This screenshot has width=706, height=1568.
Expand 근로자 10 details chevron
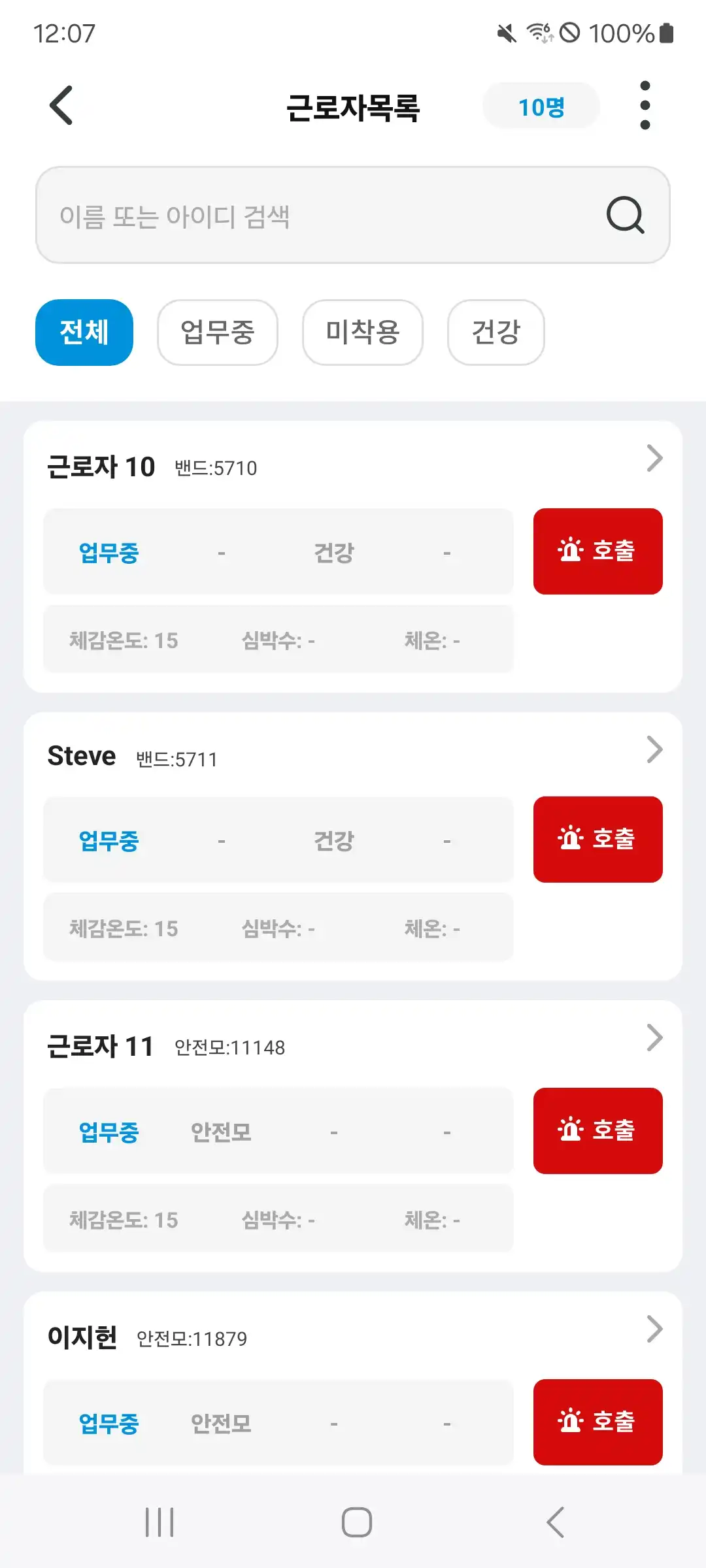(654, 458)
